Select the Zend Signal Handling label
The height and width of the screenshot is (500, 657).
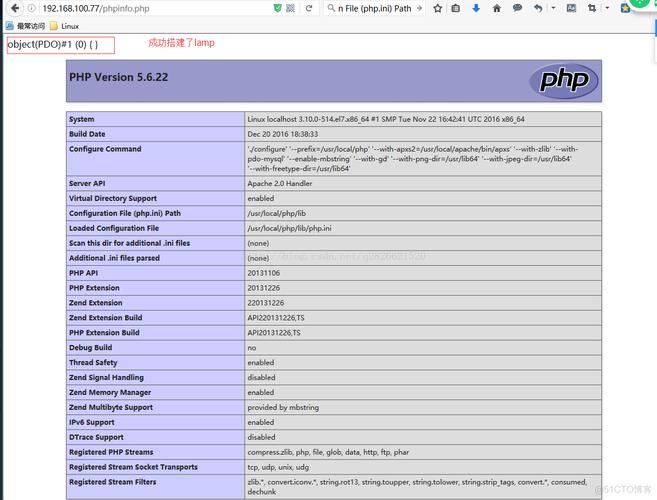[x=106, y=378]
